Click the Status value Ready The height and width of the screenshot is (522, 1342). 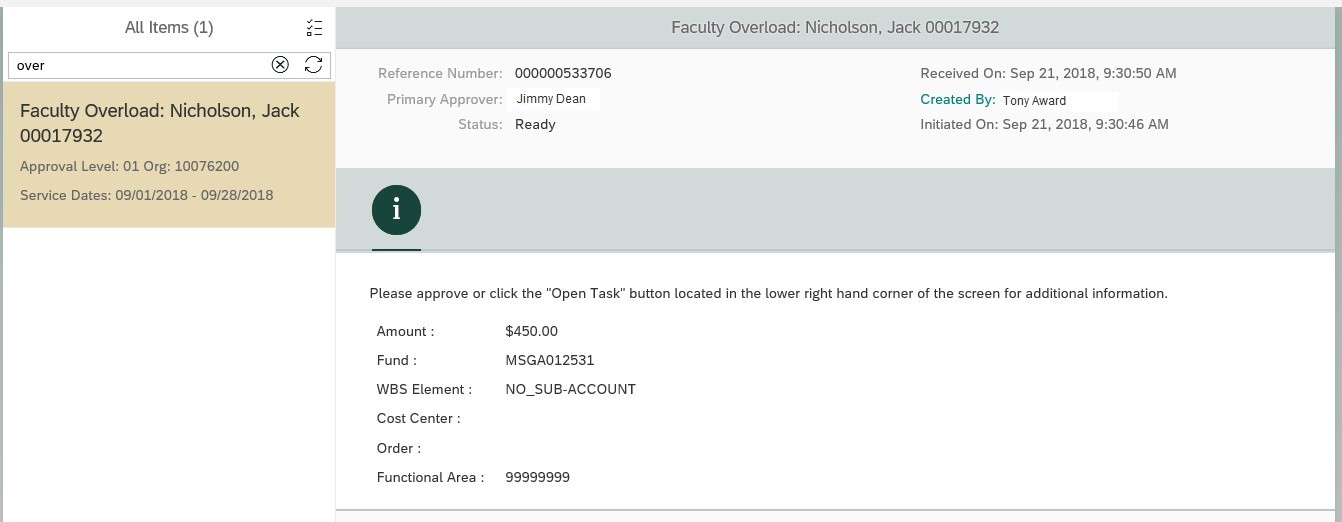(x=535, y=124)
